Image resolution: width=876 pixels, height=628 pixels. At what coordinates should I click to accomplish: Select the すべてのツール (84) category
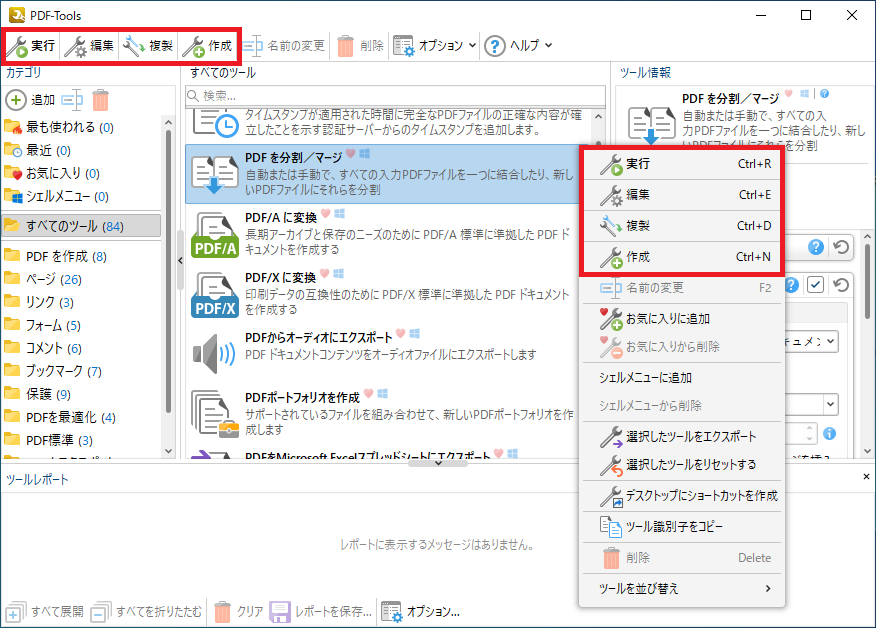81,226
